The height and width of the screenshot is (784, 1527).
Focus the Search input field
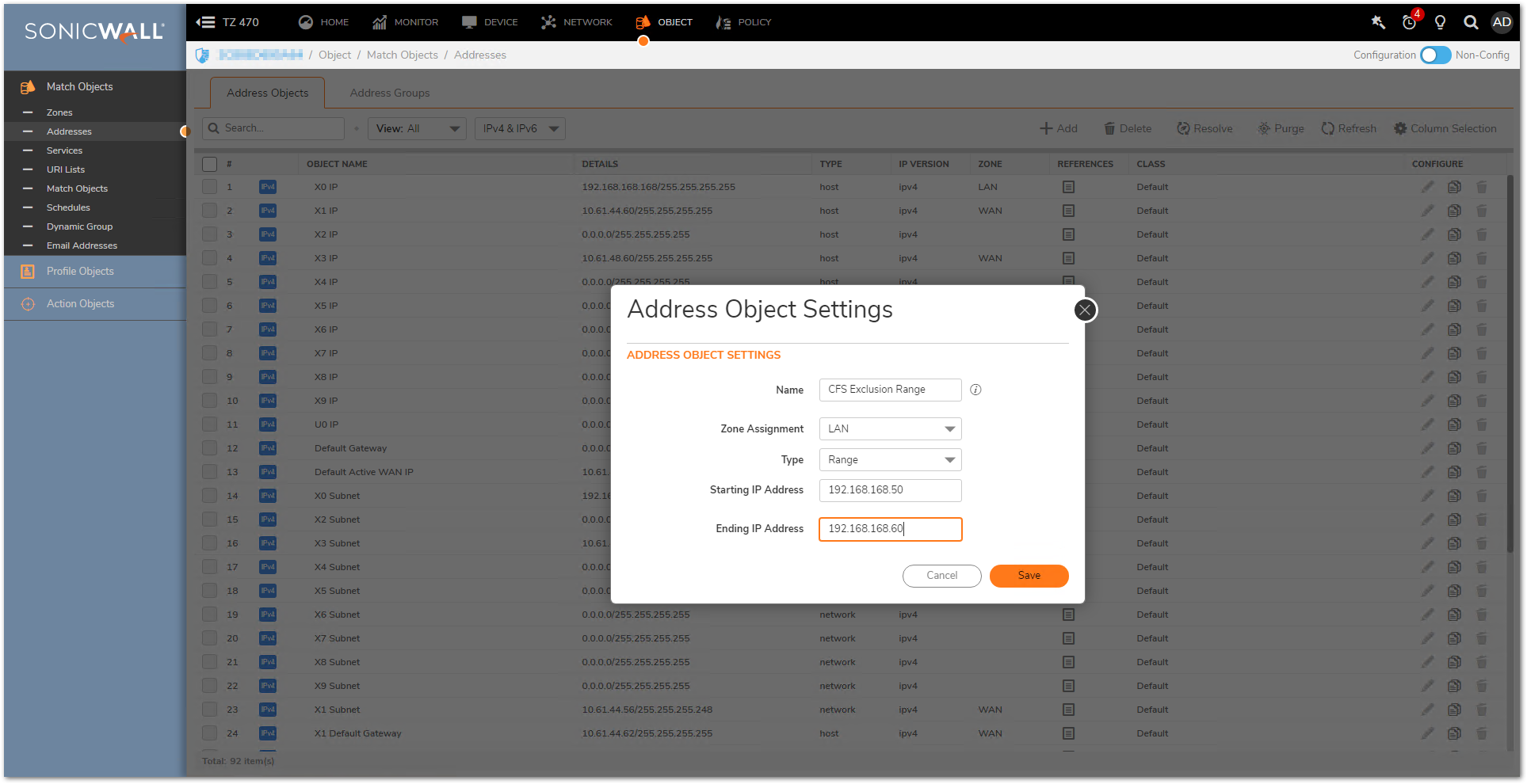coord(273,128)
